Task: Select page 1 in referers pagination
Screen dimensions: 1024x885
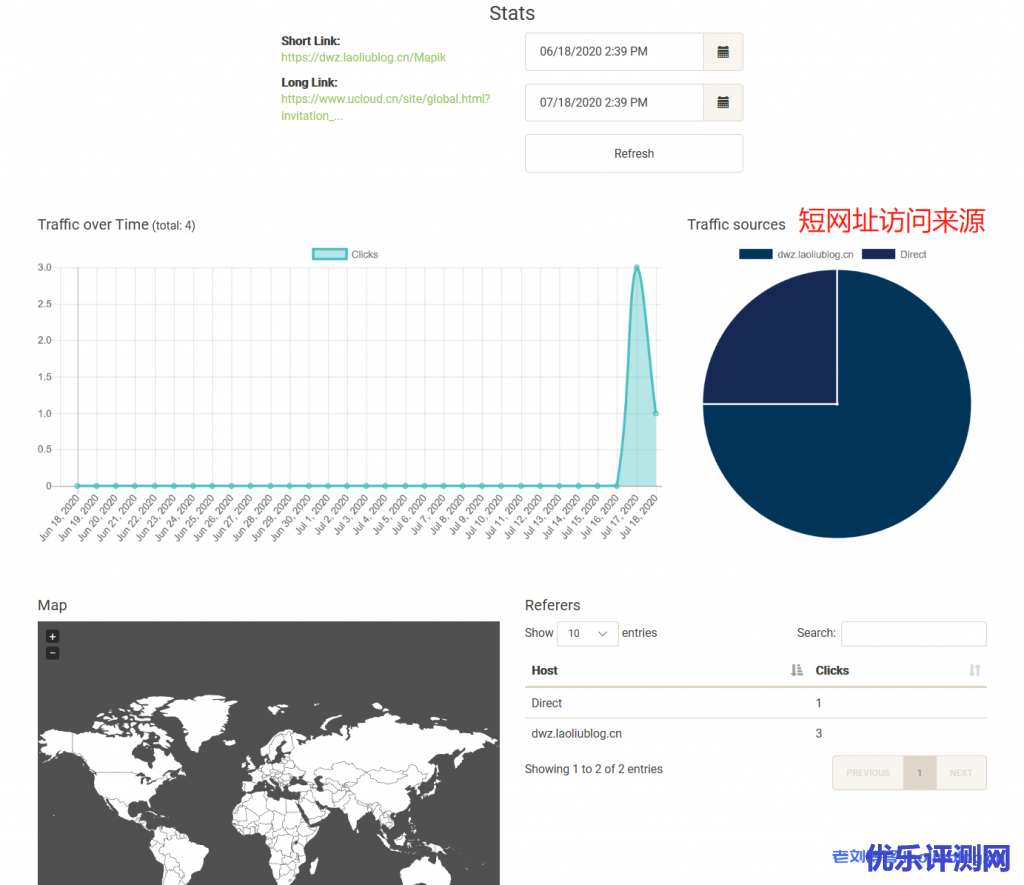Action: tap(920, 773)
